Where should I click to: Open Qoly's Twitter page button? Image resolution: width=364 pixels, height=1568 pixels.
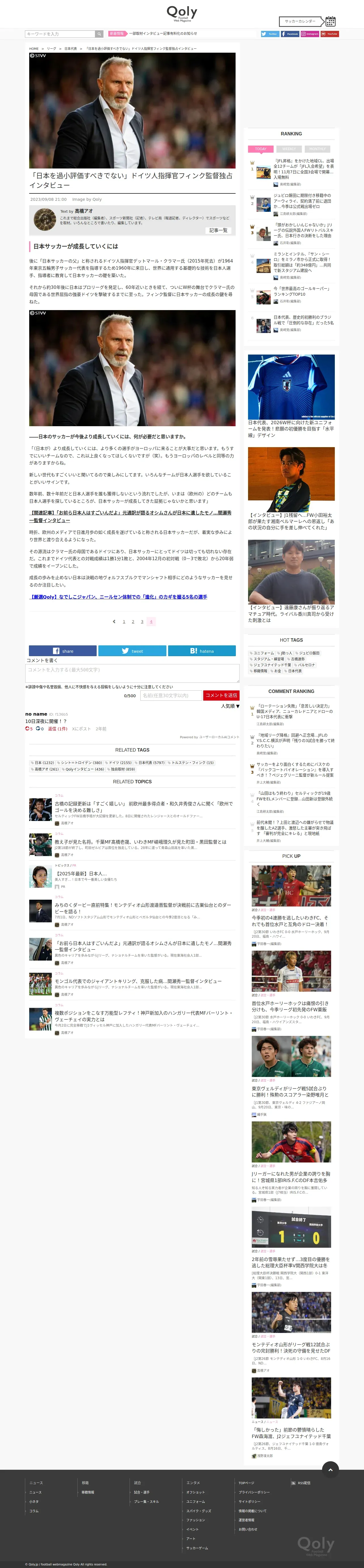click(x=270, y=34)
